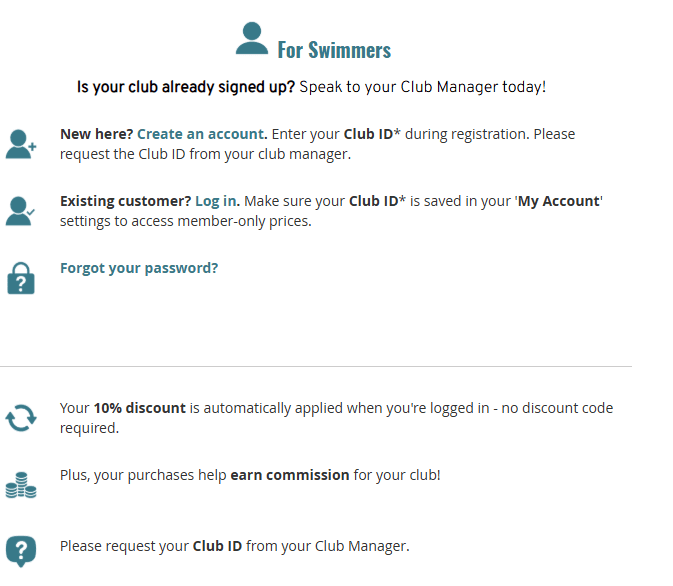Click the user icon with checkmark
673x586 pixels.
point(20,211)
